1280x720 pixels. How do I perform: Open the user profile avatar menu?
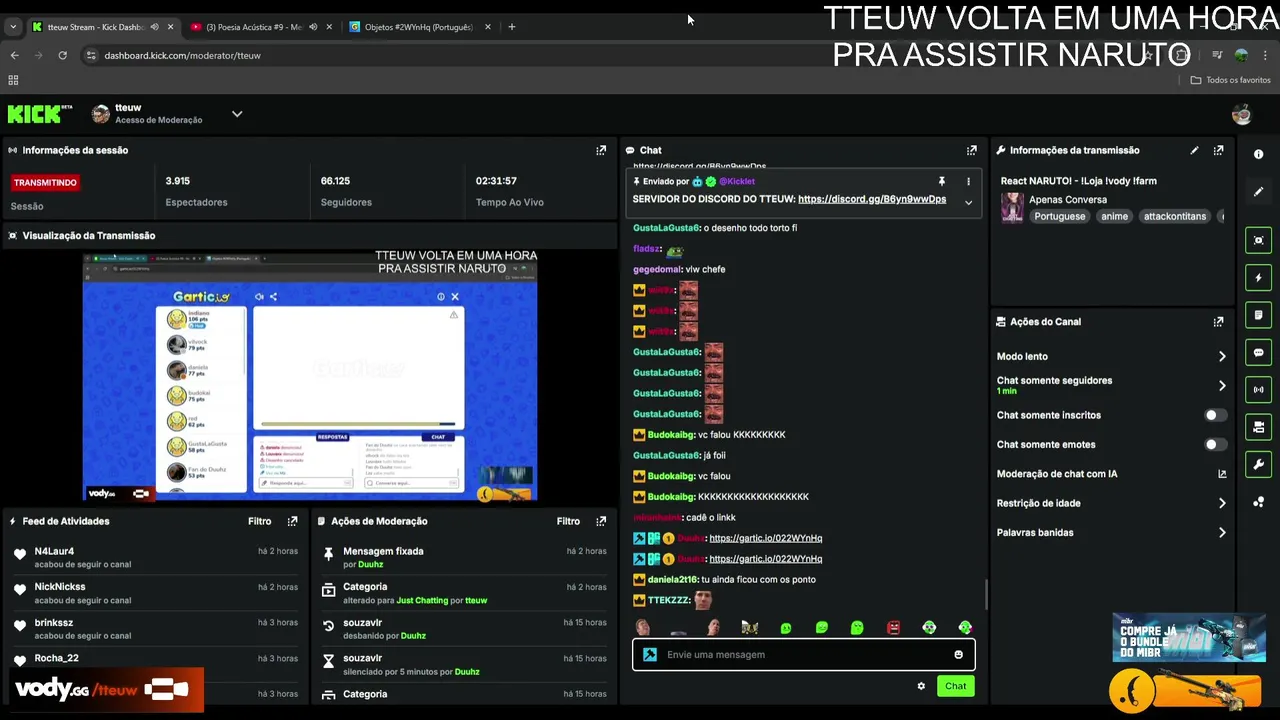point(1241,114)
